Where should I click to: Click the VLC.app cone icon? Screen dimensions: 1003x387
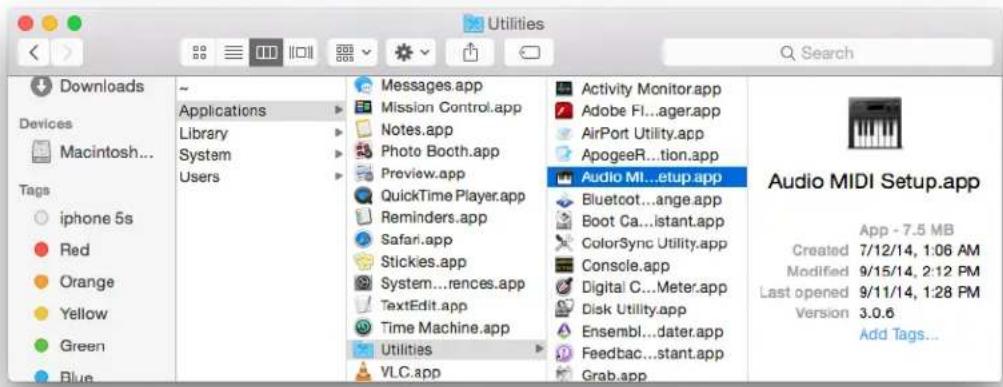pos(363,371)
